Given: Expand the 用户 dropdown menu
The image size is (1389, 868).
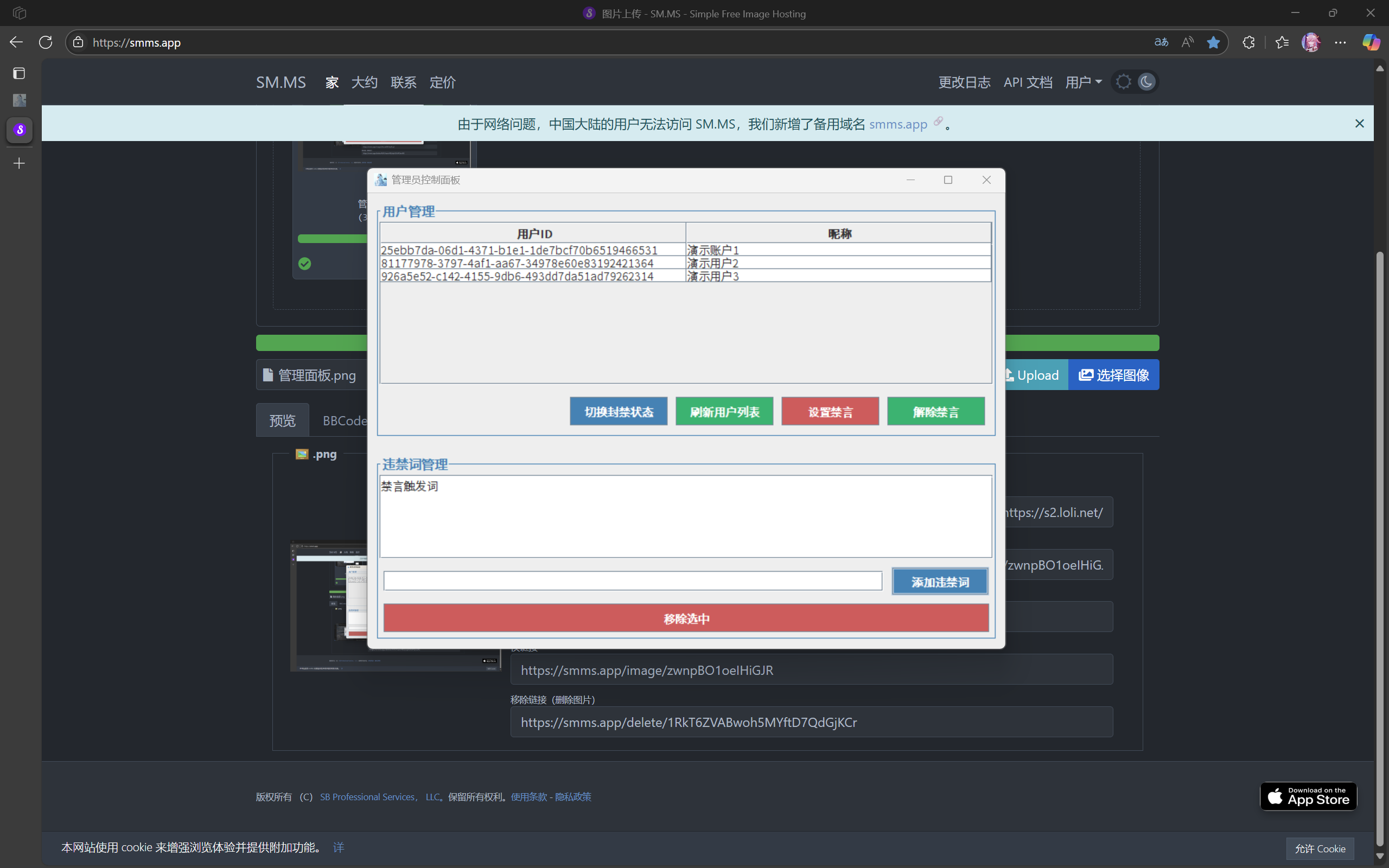Looking at the screenshot, I should [x=1083, y=82].
